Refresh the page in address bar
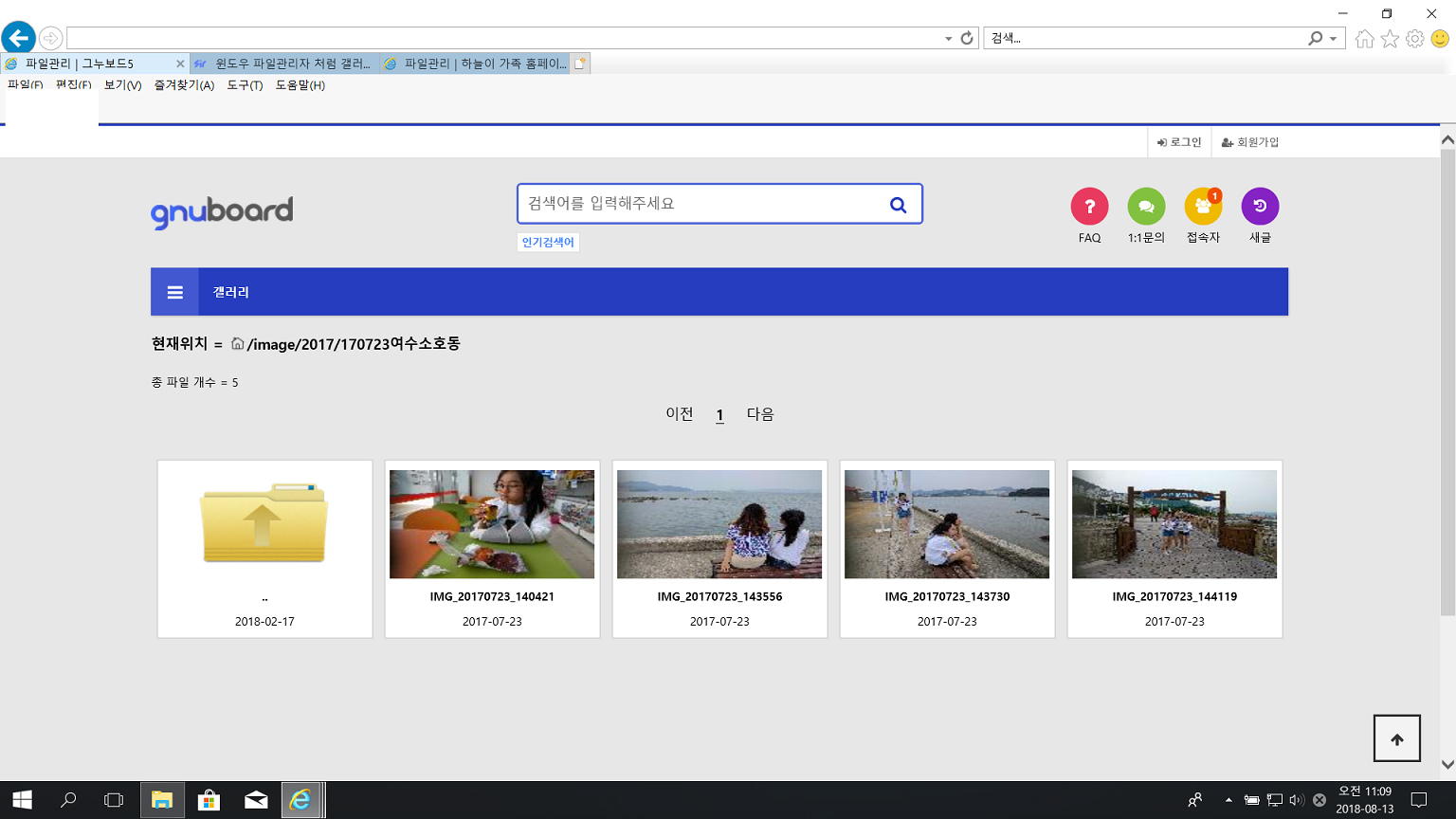The image size is (1456, 819). (967, 38)
